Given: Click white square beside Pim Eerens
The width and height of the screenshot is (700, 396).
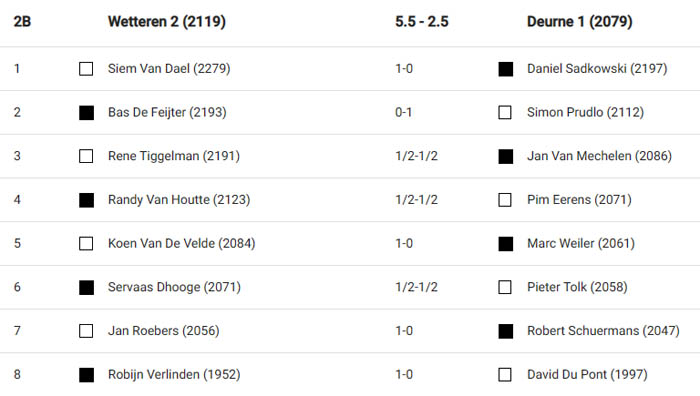Looking at the screenshot, I should coord(505,200).
